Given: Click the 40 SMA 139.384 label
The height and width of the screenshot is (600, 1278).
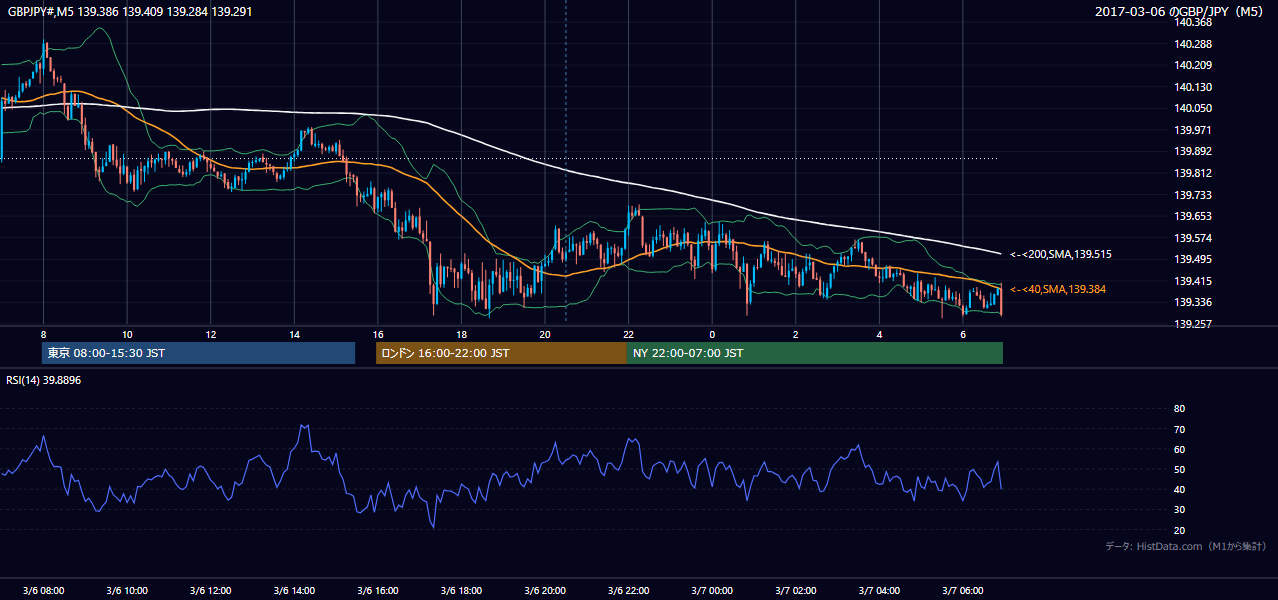Looking at the screenshot, I should click(x=1059, y=289).
